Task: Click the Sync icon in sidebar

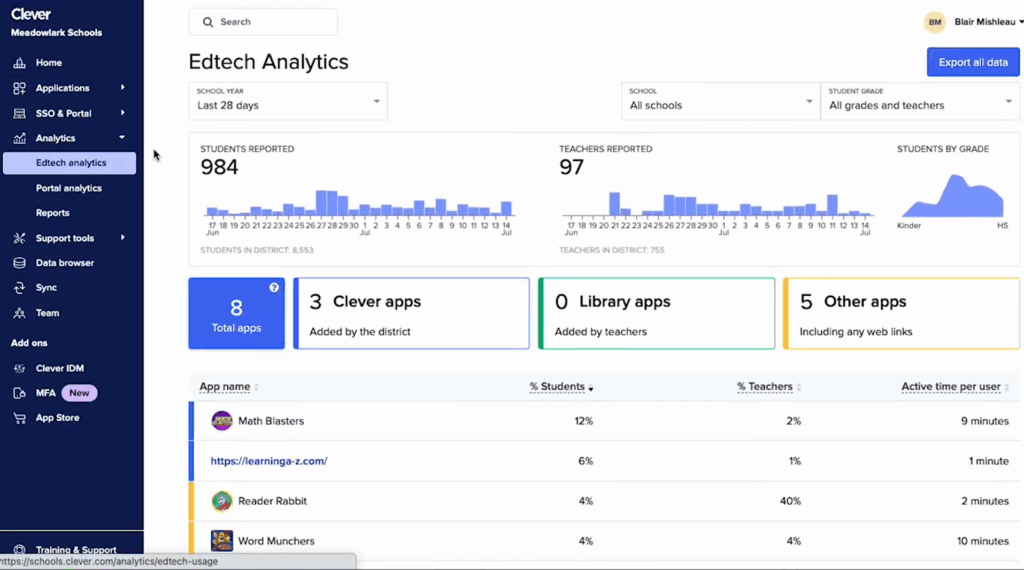Action: pos(19,288)
